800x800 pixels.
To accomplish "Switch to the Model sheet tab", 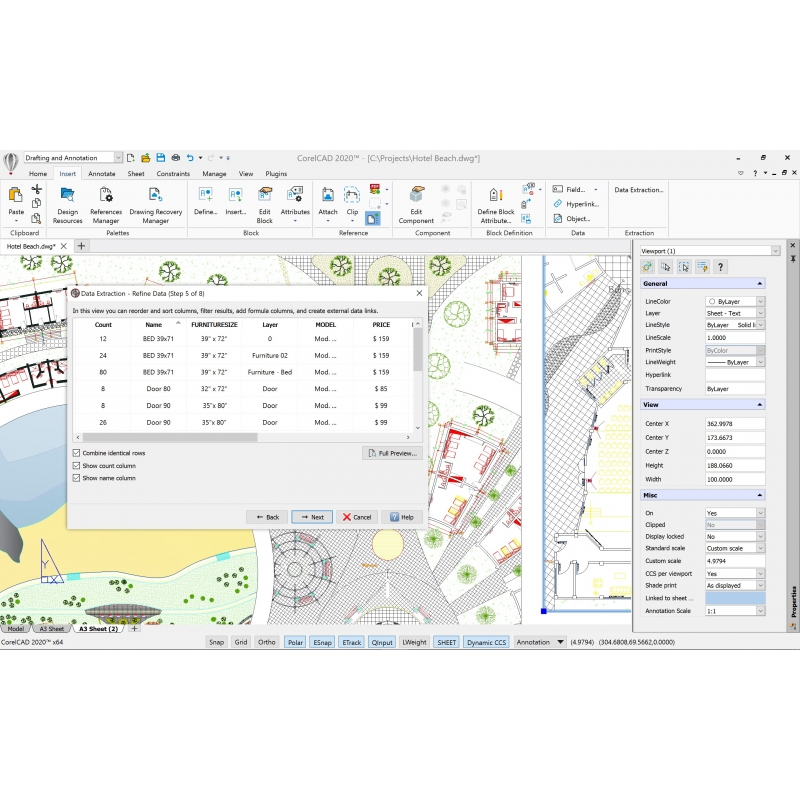I will click(15, 629).
